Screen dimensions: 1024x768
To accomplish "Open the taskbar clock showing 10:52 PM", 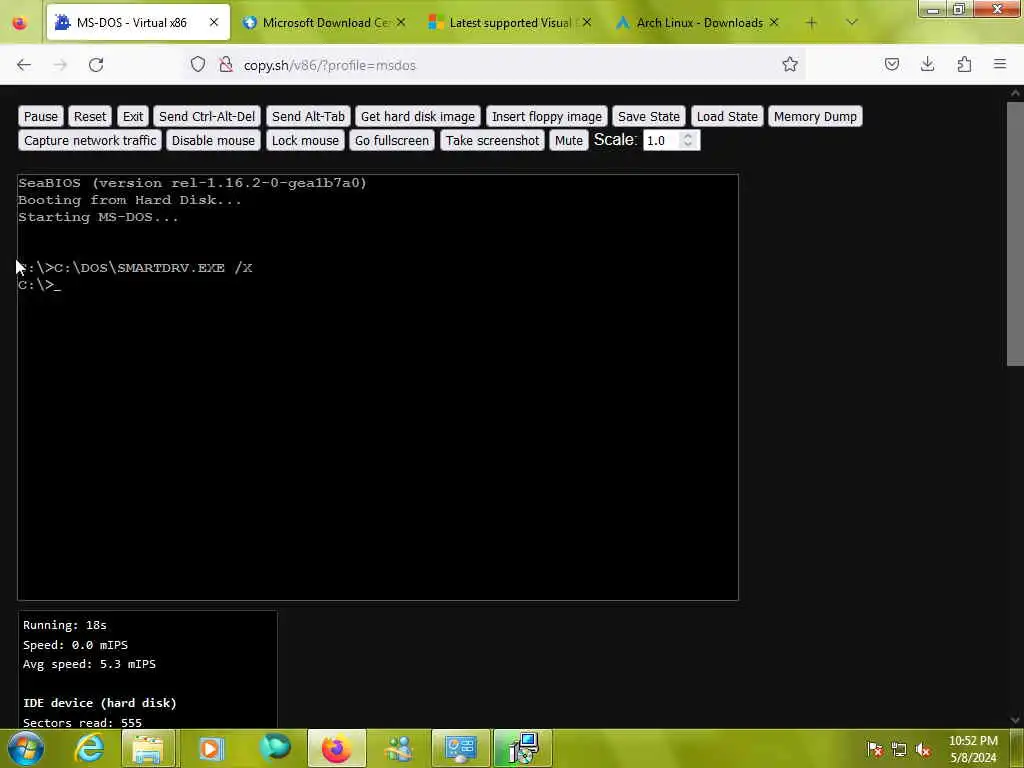I will coord(973,749).
